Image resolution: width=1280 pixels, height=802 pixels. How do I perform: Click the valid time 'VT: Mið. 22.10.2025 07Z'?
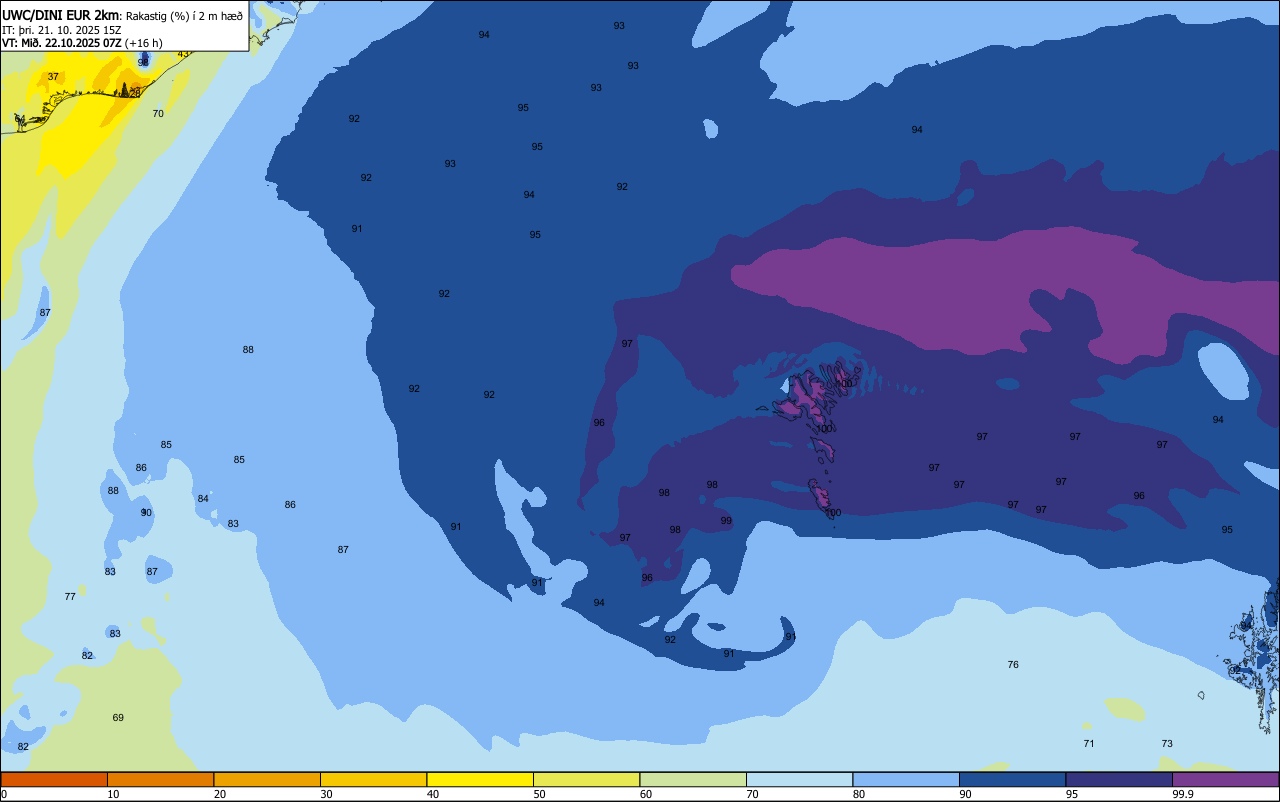(62, 44)
